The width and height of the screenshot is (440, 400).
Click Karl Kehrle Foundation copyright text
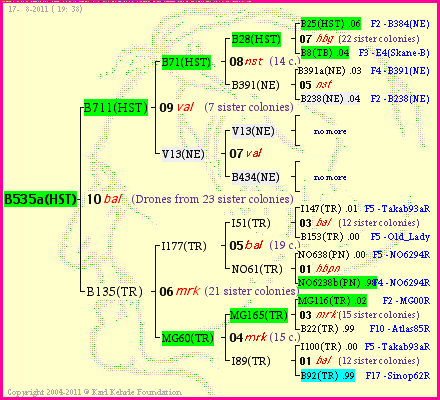[95, 392]
